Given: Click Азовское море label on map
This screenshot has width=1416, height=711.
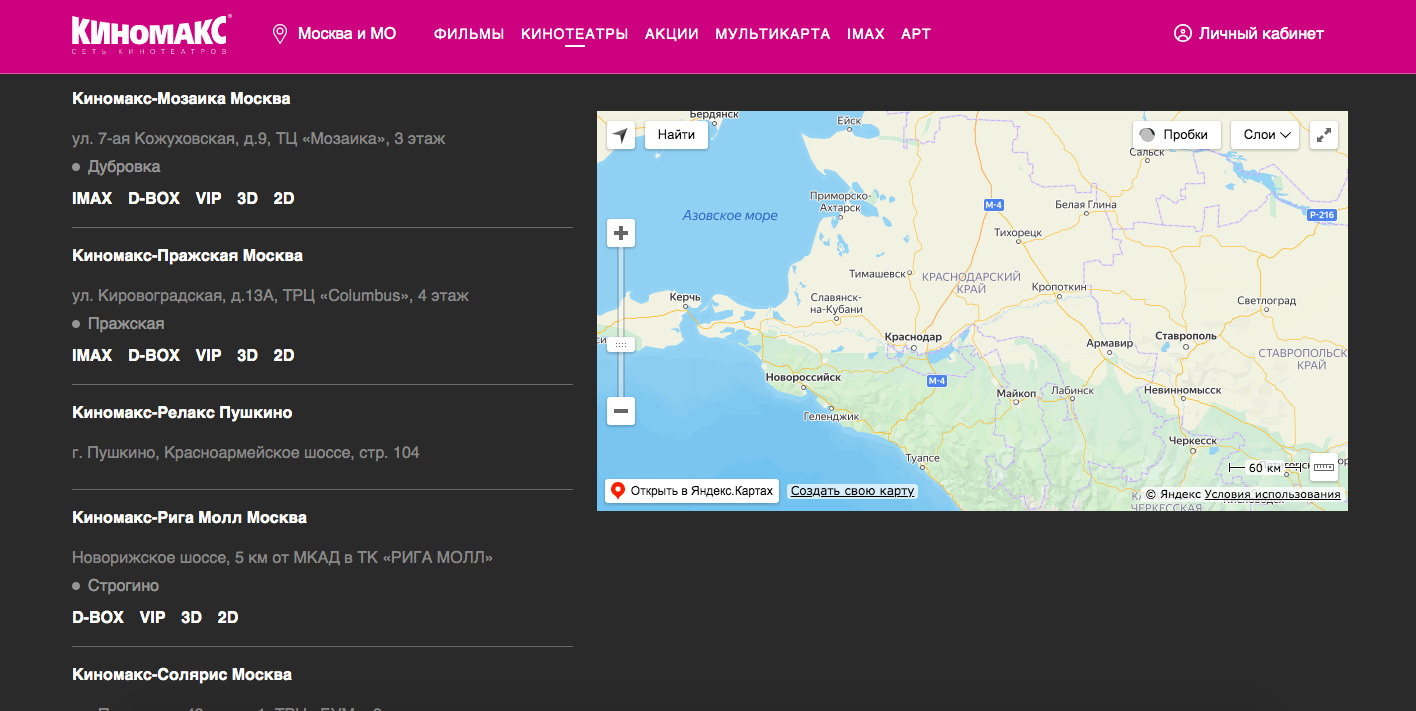Looking at the screenshot, I should click(730, 216).
